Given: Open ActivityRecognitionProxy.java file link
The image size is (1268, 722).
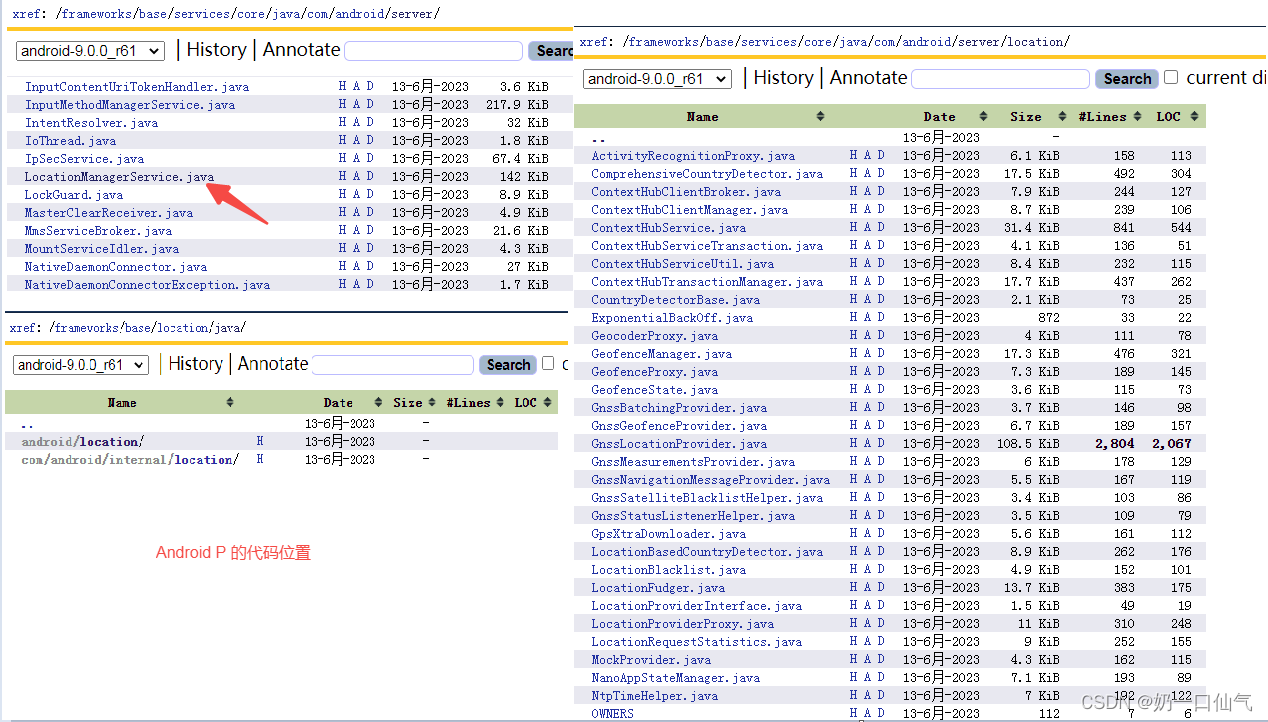Looking at the screenshot, I should [693, 156].
